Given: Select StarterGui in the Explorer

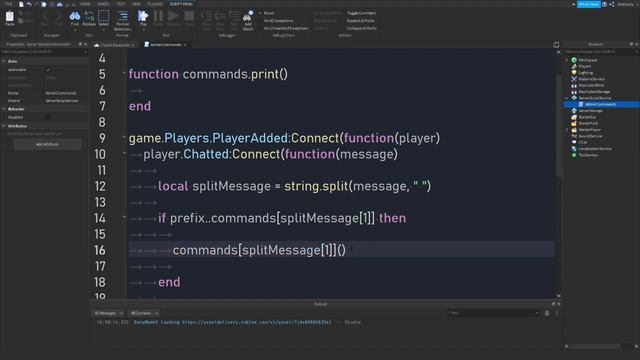Looking at the screenshot, I should [x=587, y=117].
